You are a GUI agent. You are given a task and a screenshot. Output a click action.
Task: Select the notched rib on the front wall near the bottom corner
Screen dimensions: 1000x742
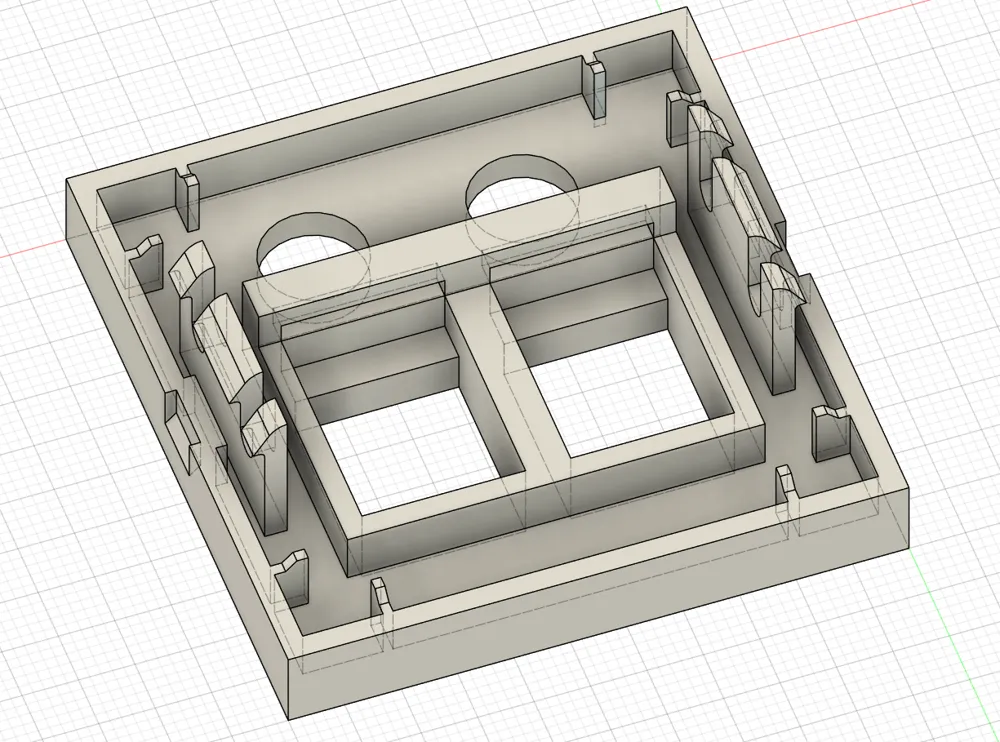coord(379,606)
